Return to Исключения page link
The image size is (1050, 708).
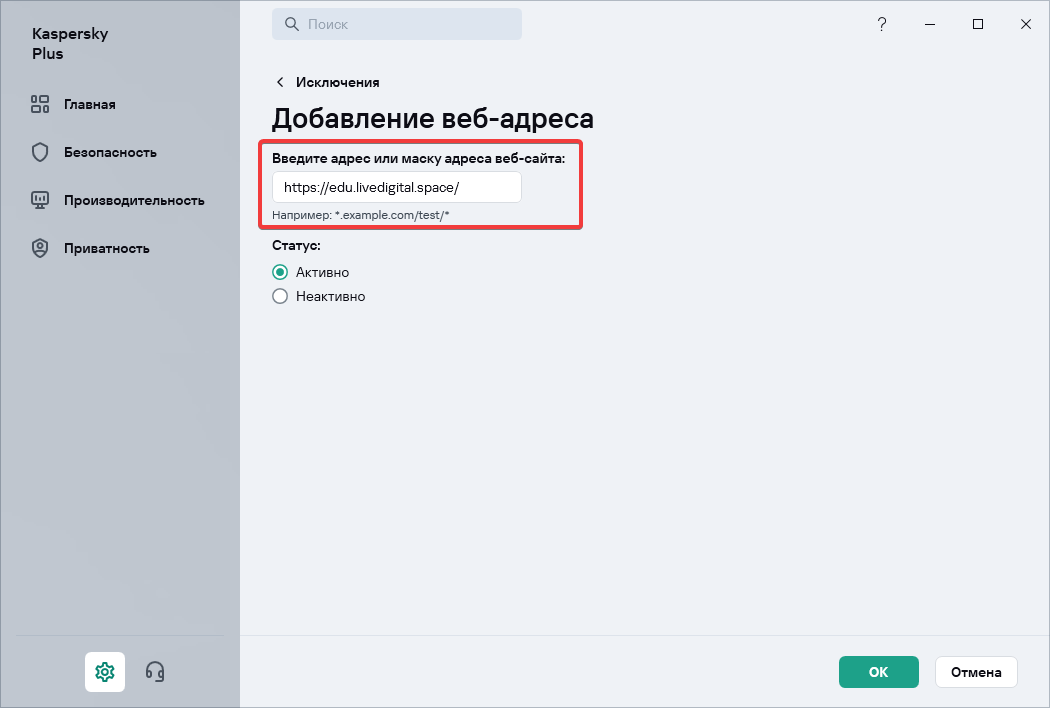(x=338, y=82)
